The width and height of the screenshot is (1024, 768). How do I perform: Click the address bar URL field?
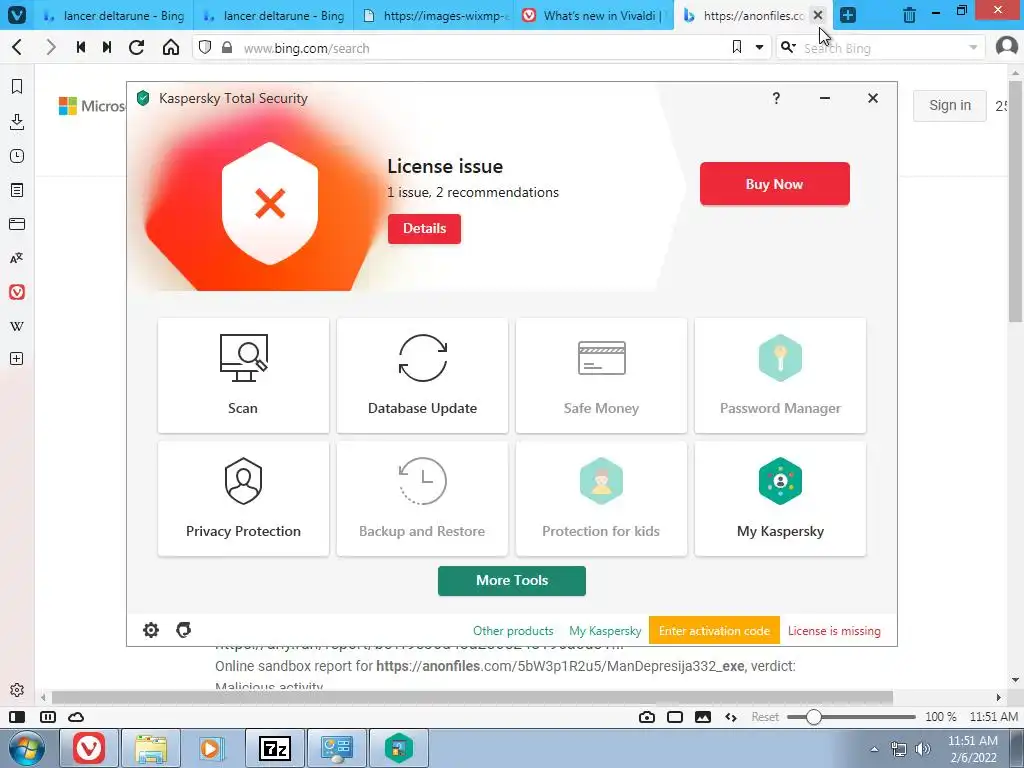pyautogui.click(x=483, y=48)
